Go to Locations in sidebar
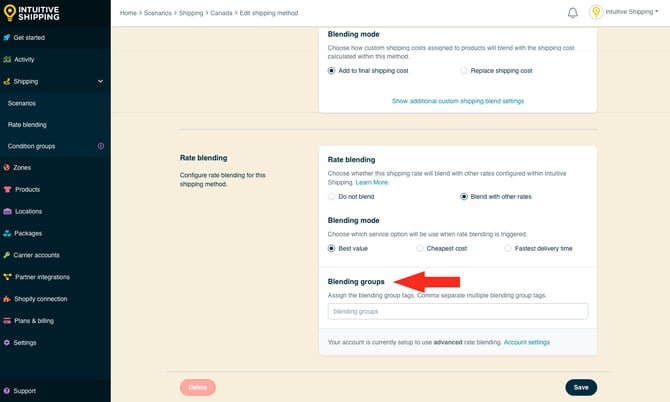Image resolution: width=670 pixels, height=402 pixels. tap(28, 211)
